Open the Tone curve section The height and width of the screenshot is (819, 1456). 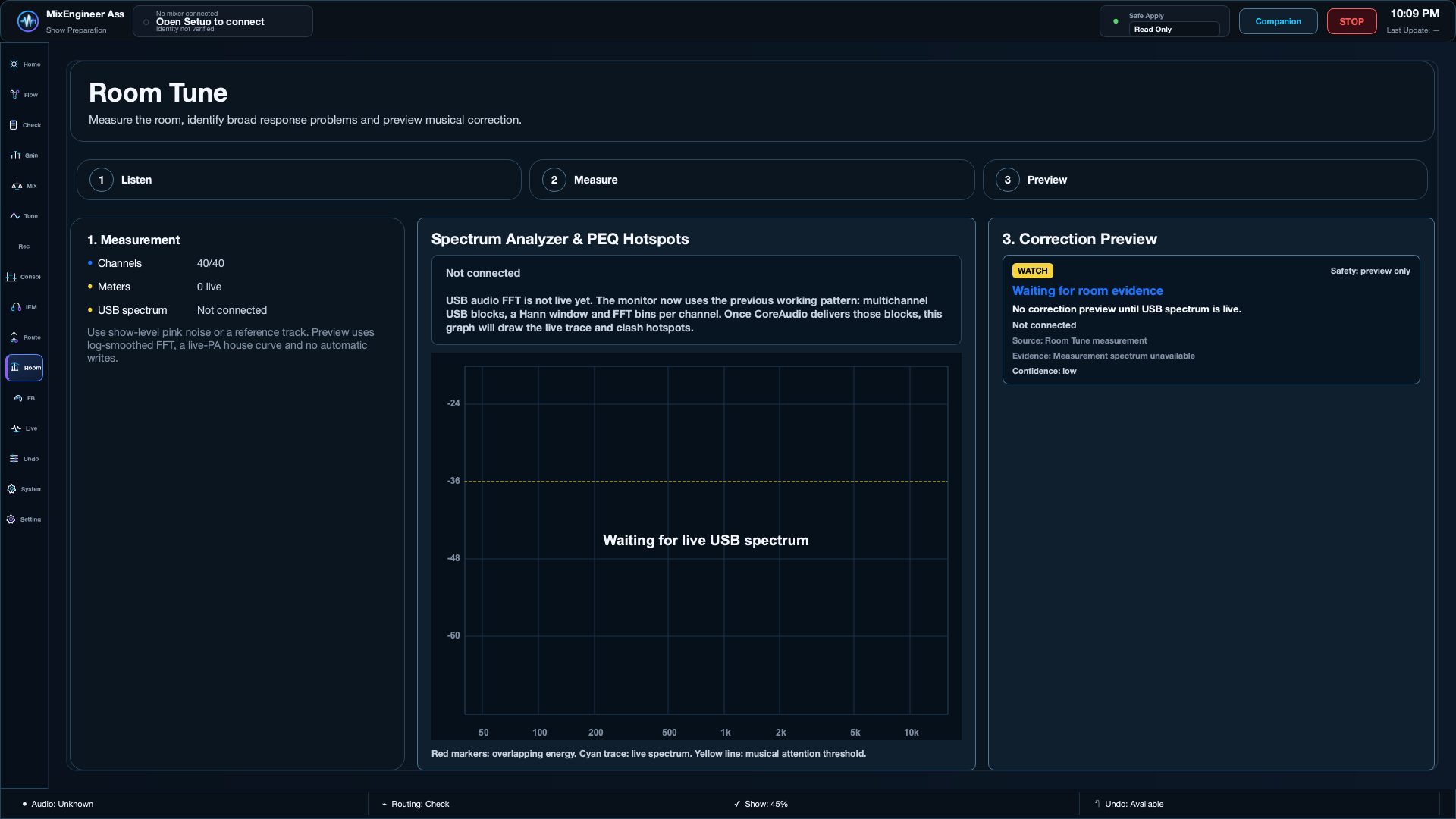click(24, 216)
